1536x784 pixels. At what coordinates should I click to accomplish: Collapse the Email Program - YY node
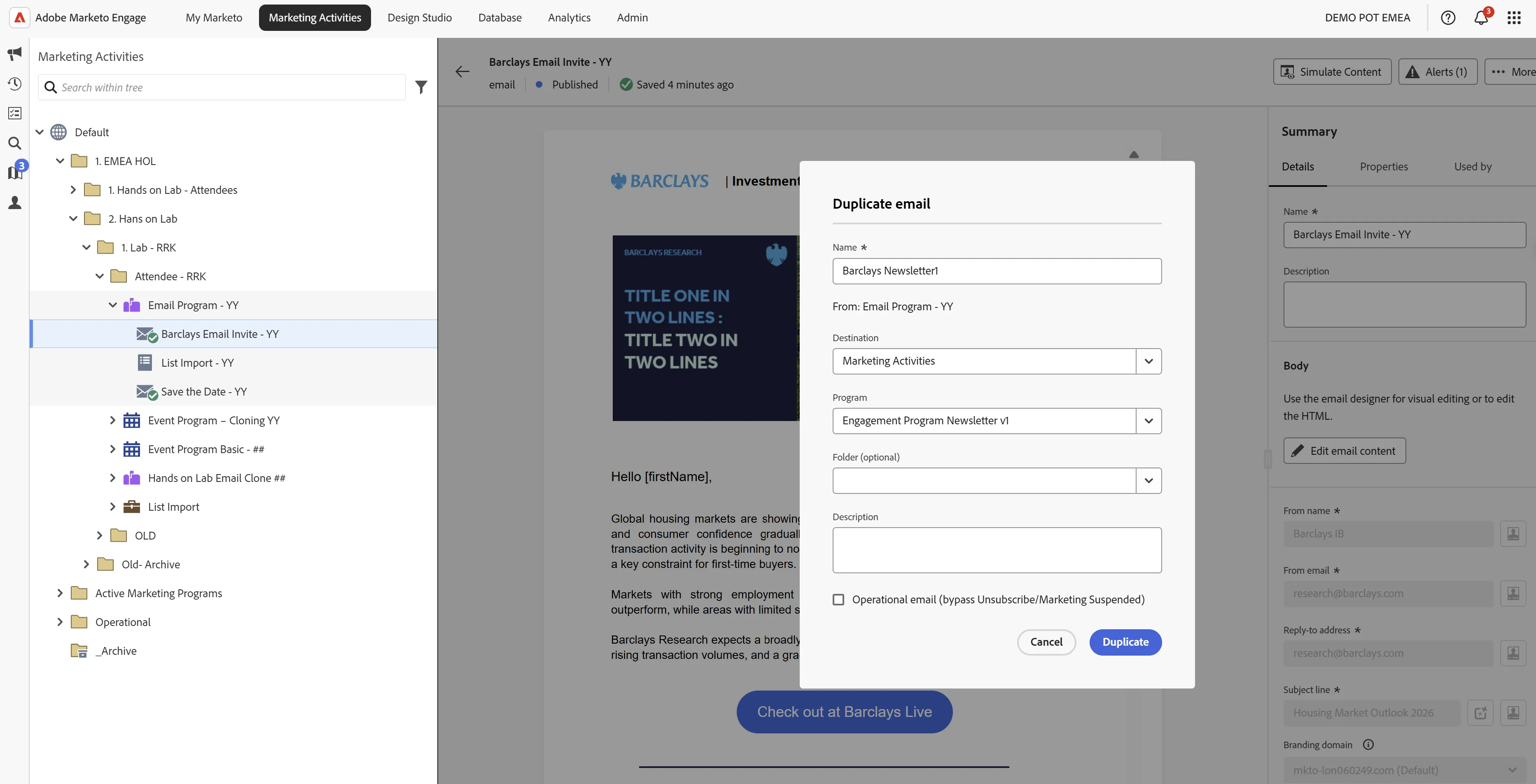point(113,305)
